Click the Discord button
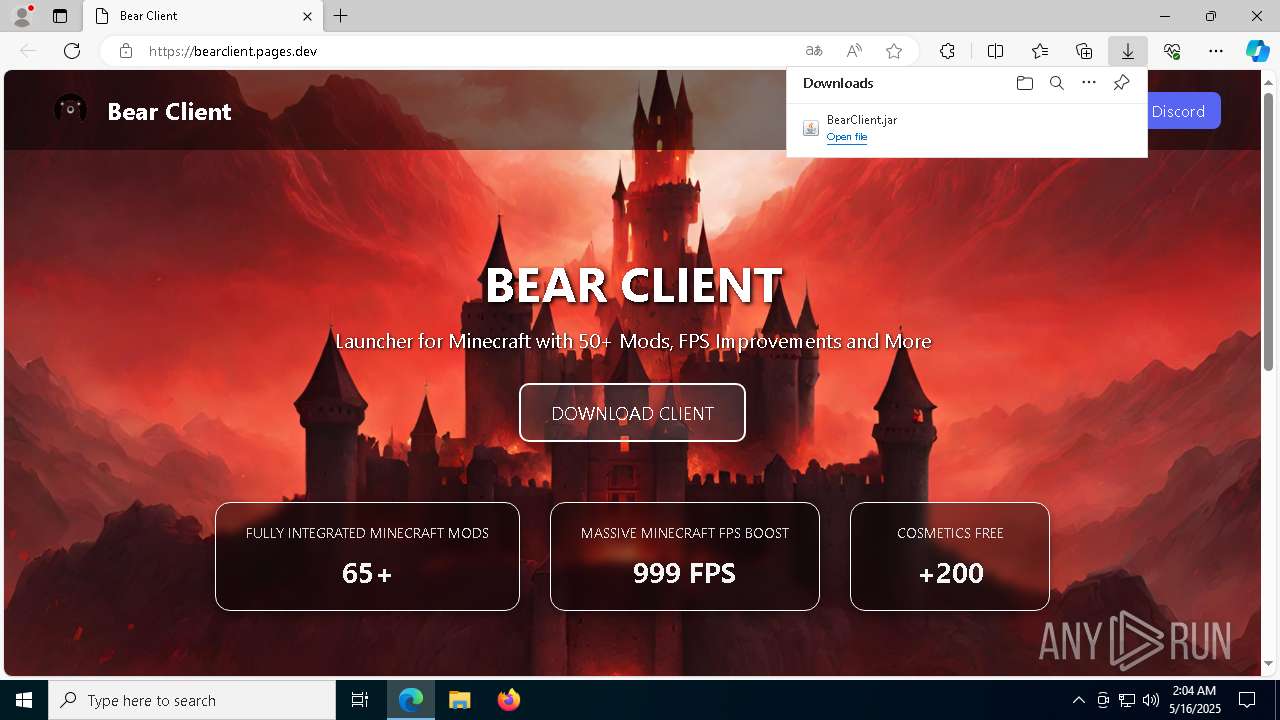Image resolution: width=1280 pixels, height=720 pixels. tap(1184, 111)
